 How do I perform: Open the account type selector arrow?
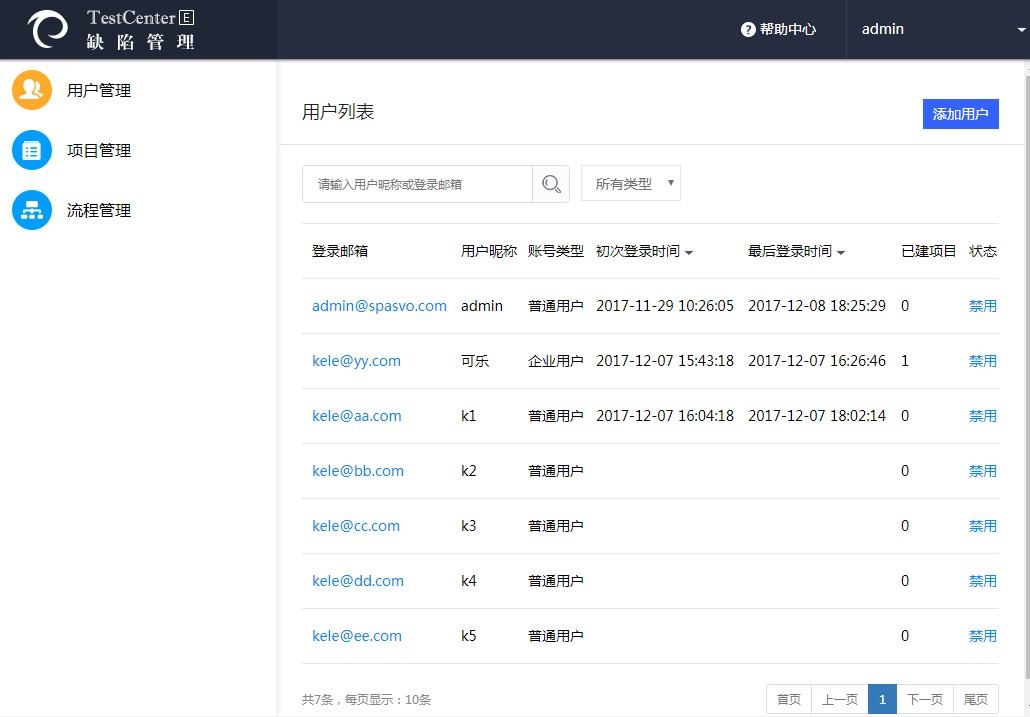pyautogui.click(x=669, y=183)
